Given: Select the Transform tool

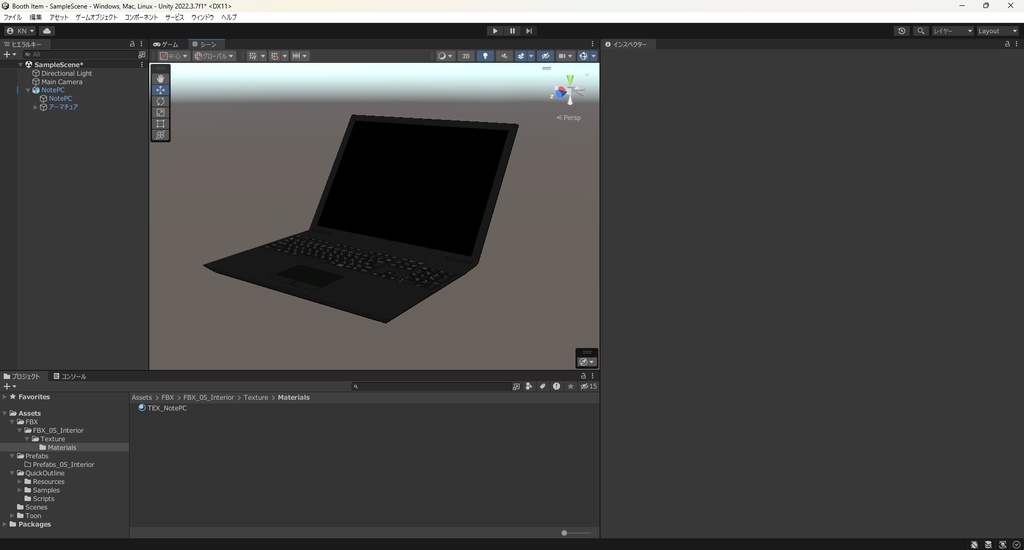Looking at the screenshot, I should point(160,135).
